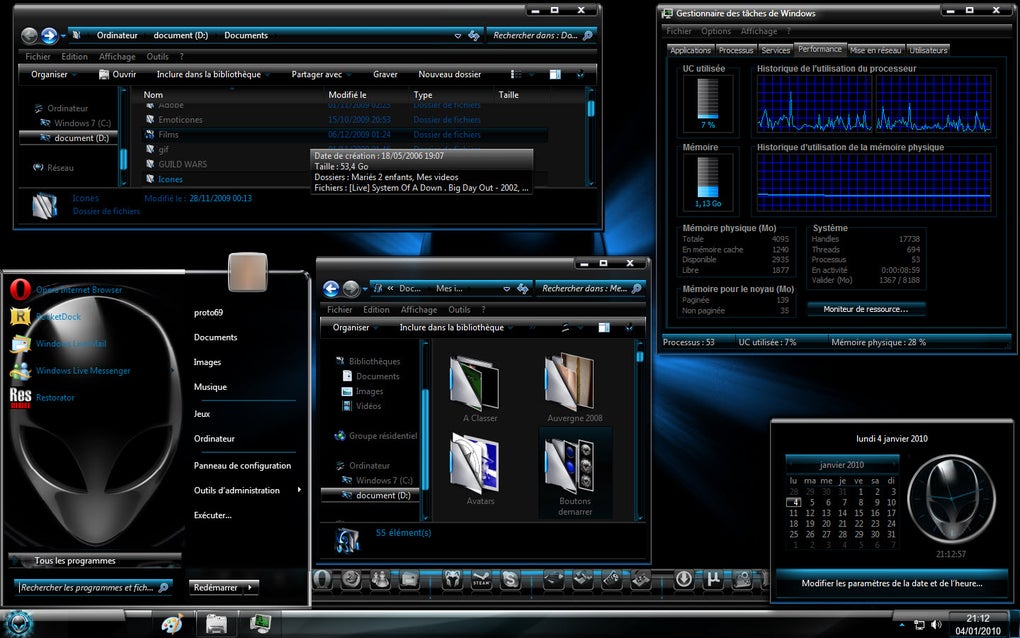Open Outils menu in Mes images window
This screenshot has height=638, width=1020.
[459, 310]
